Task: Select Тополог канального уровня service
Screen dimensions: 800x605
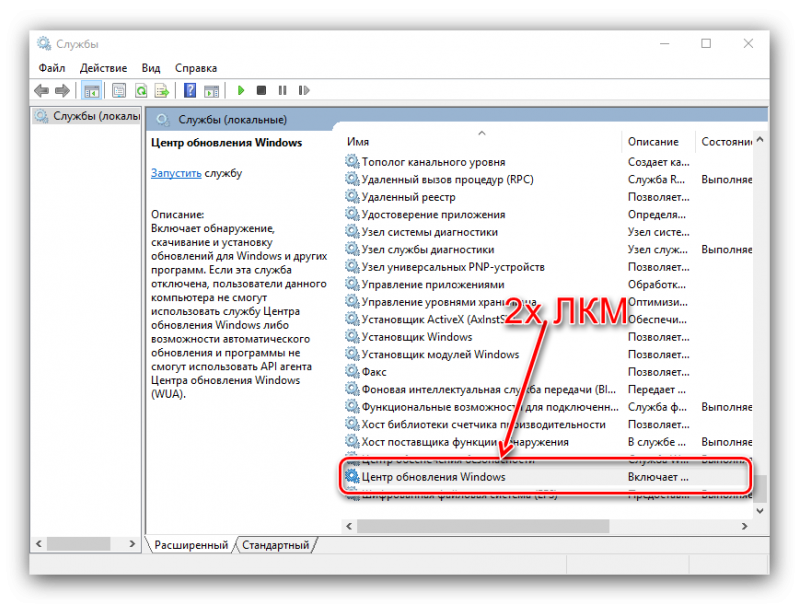Action: point(433,162)
